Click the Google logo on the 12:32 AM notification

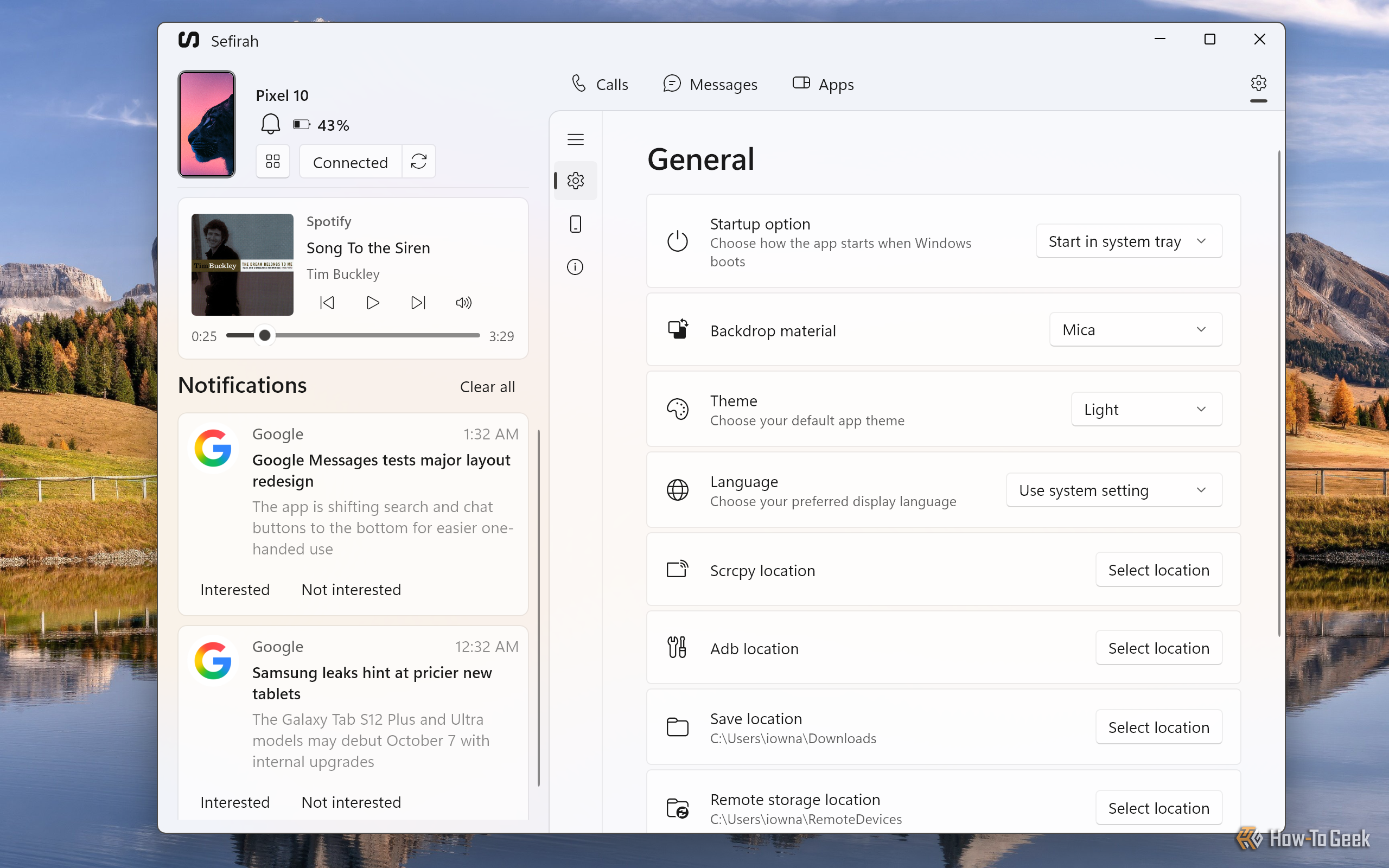pyautogui.click(x=213, y=660)
